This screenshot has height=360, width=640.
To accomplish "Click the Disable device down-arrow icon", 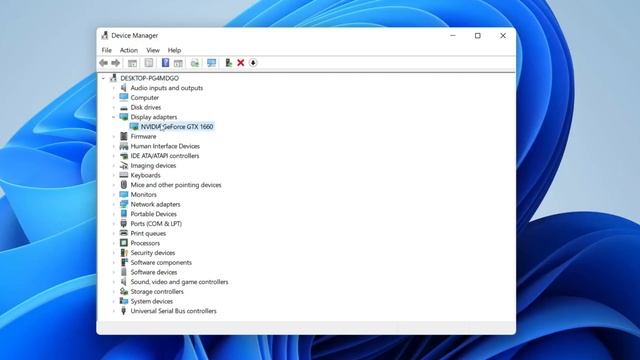I will [x=253, y=63].
